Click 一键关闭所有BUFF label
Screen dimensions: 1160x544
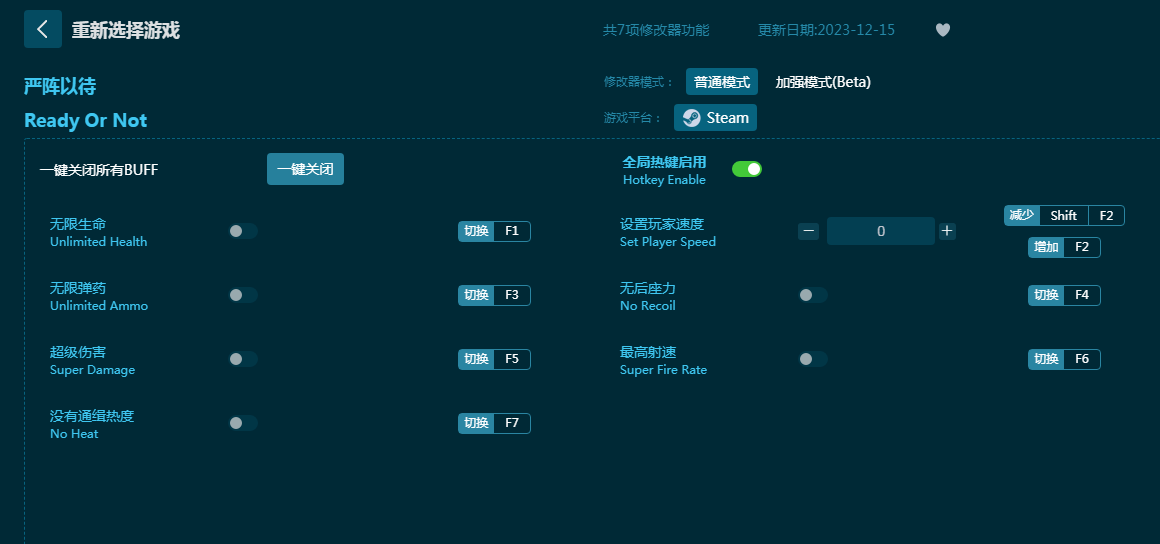coord(99,170)
